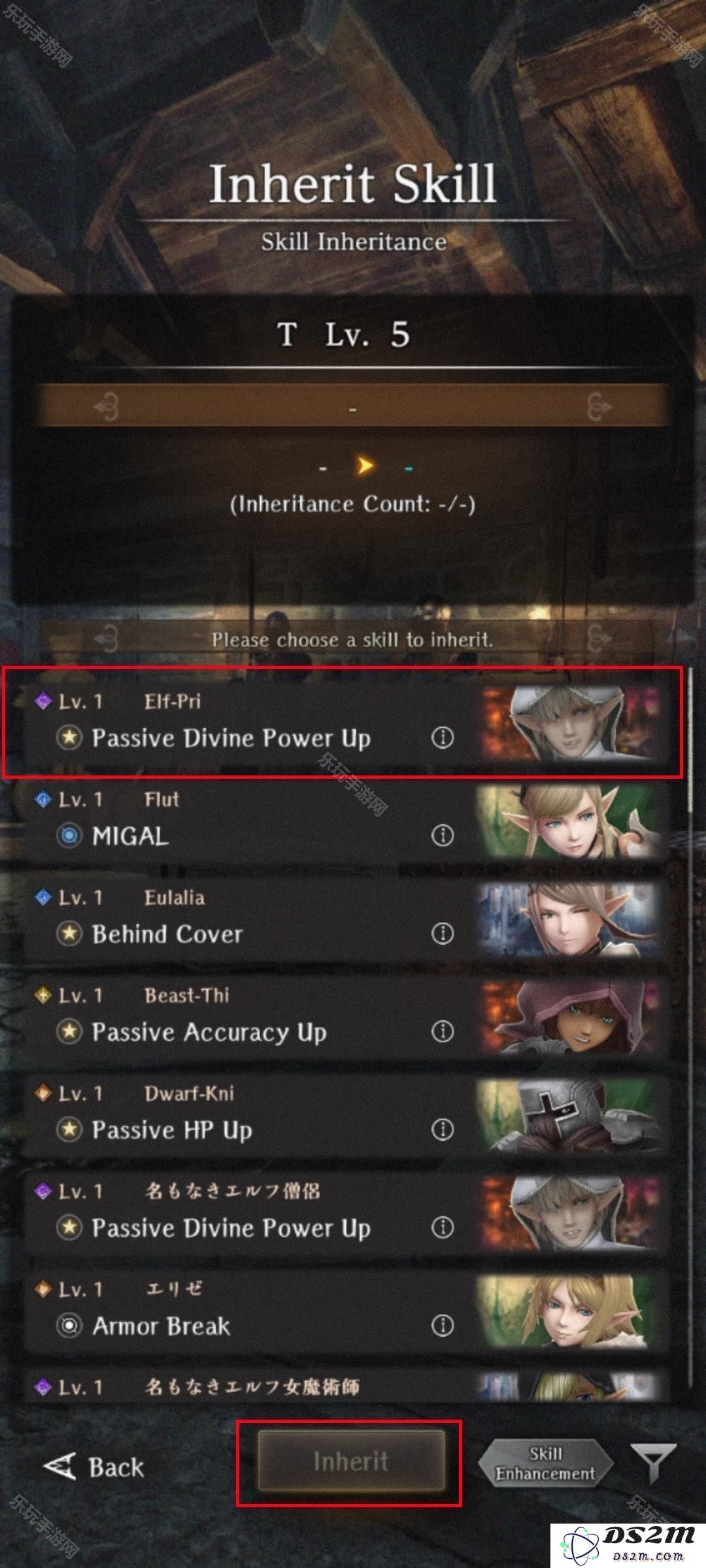
Task: Open Passive Accuracy Up info icon
Action: point(443,1032)
